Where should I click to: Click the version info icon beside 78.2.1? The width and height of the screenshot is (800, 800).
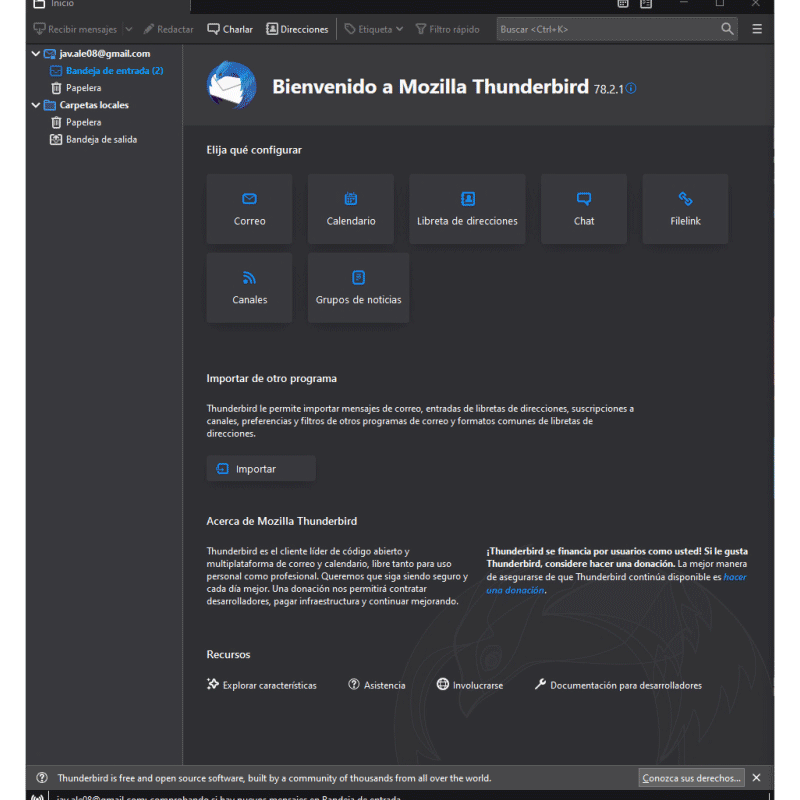click(631, 89)
